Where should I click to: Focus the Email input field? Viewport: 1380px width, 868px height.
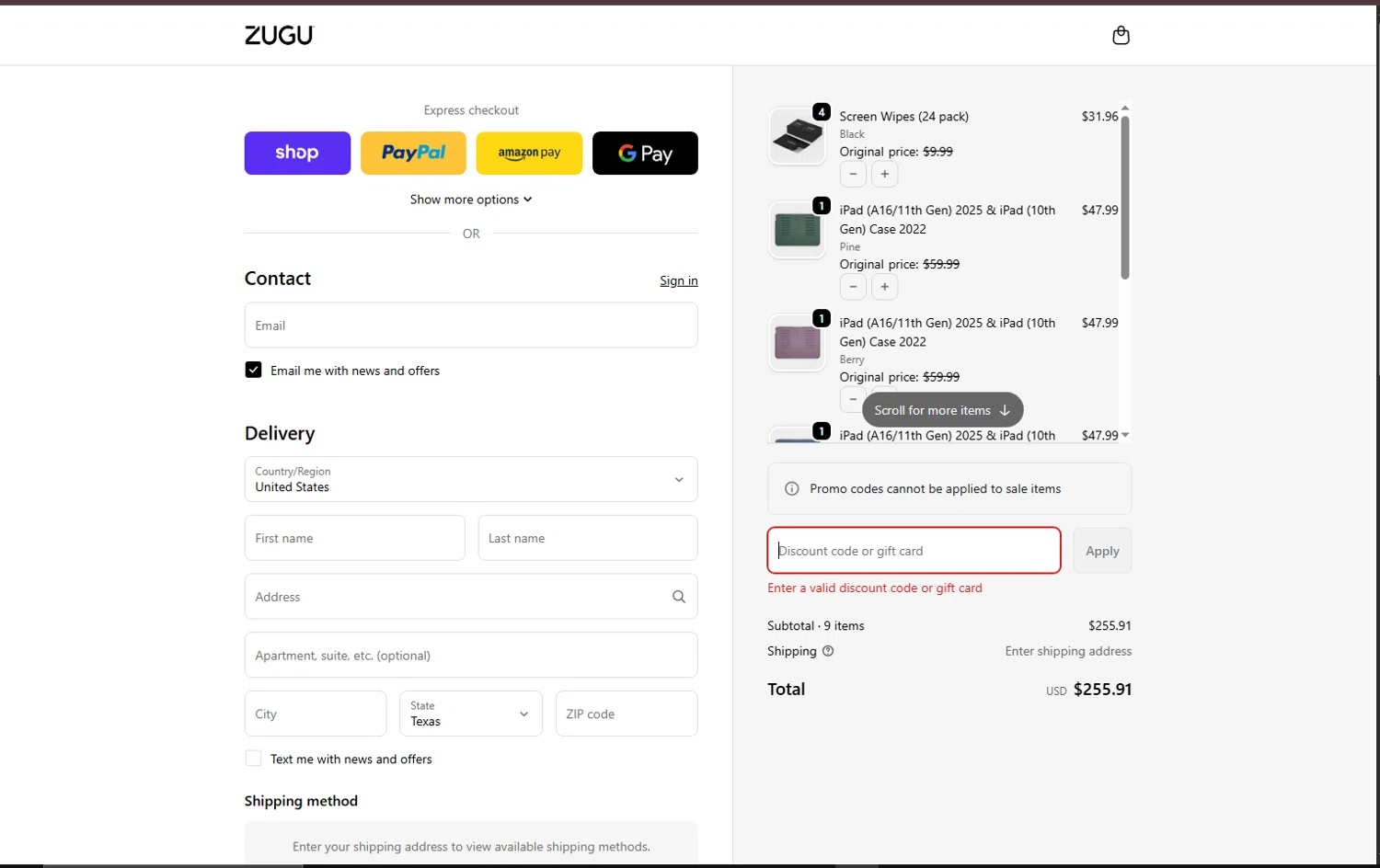471,325
